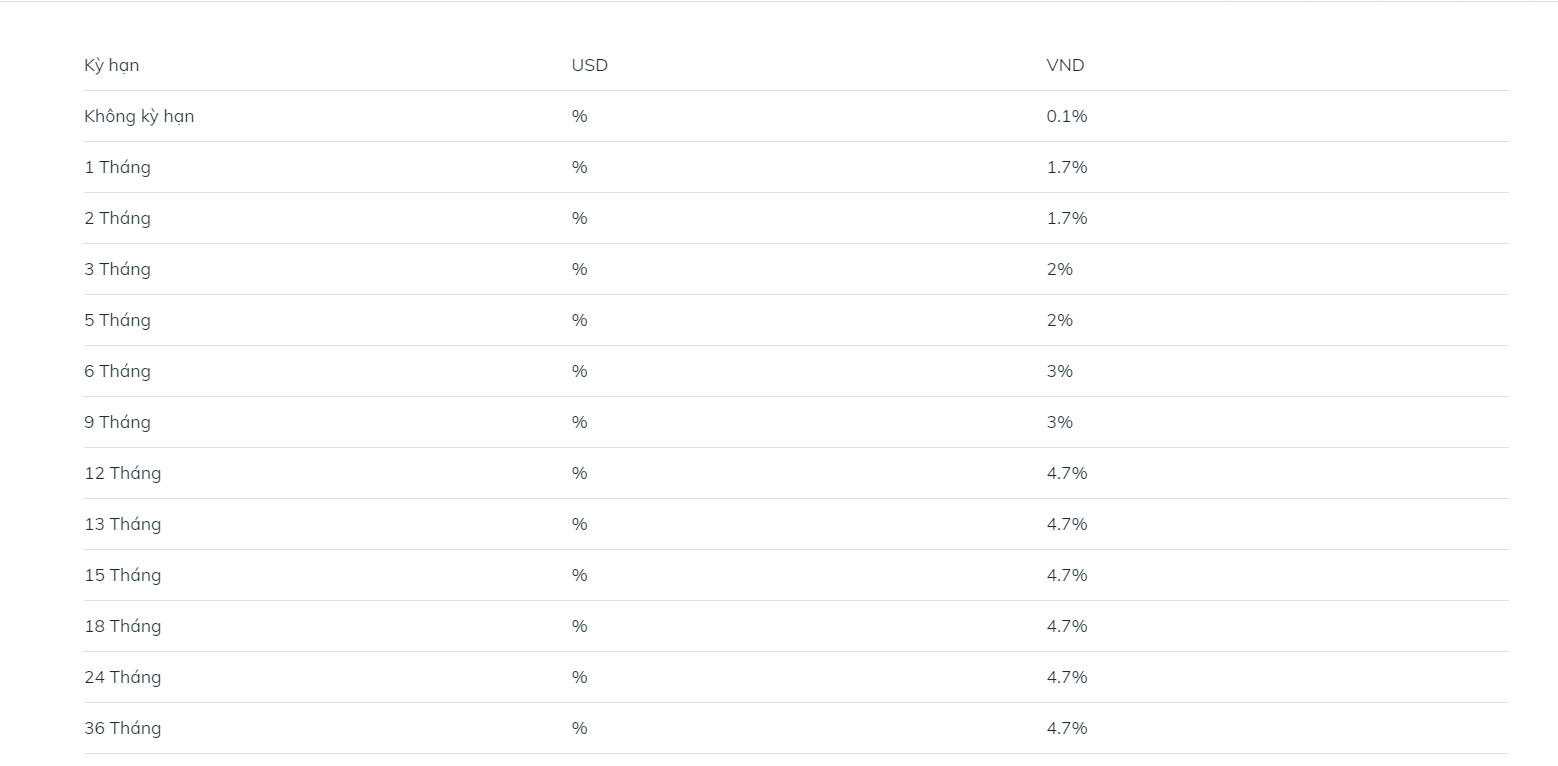This screenshot has width=1558, height=766.
Task: Click the VND rate for 9 Tháng
Action: 1060,422
